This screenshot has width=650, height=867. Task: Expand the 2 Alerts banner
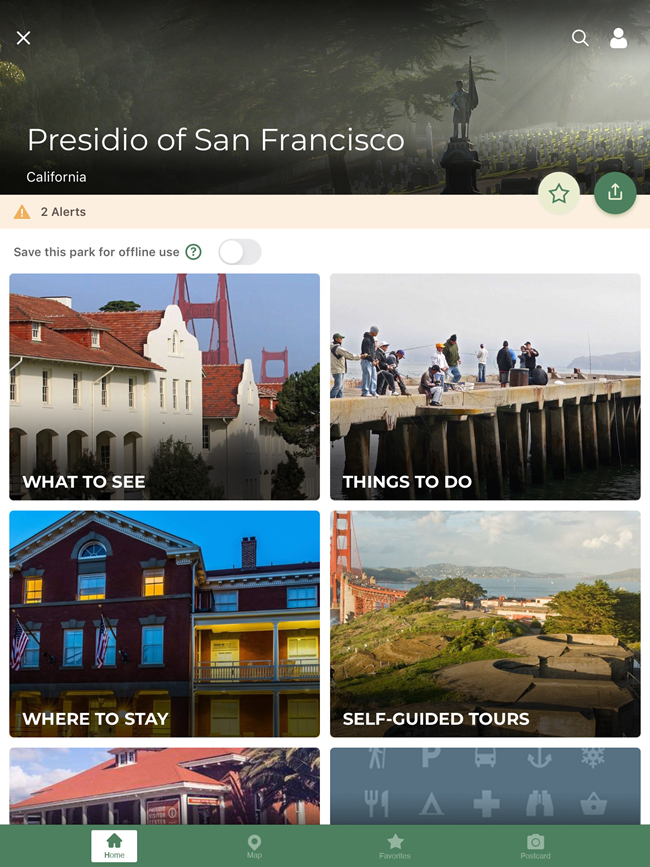64,212
